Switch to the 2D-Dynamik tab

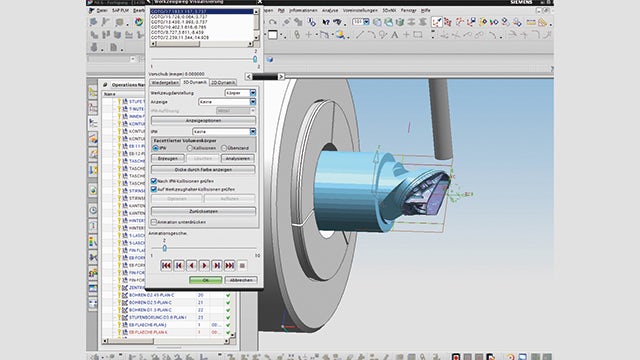pyautogui.click(x=223, y=82)
